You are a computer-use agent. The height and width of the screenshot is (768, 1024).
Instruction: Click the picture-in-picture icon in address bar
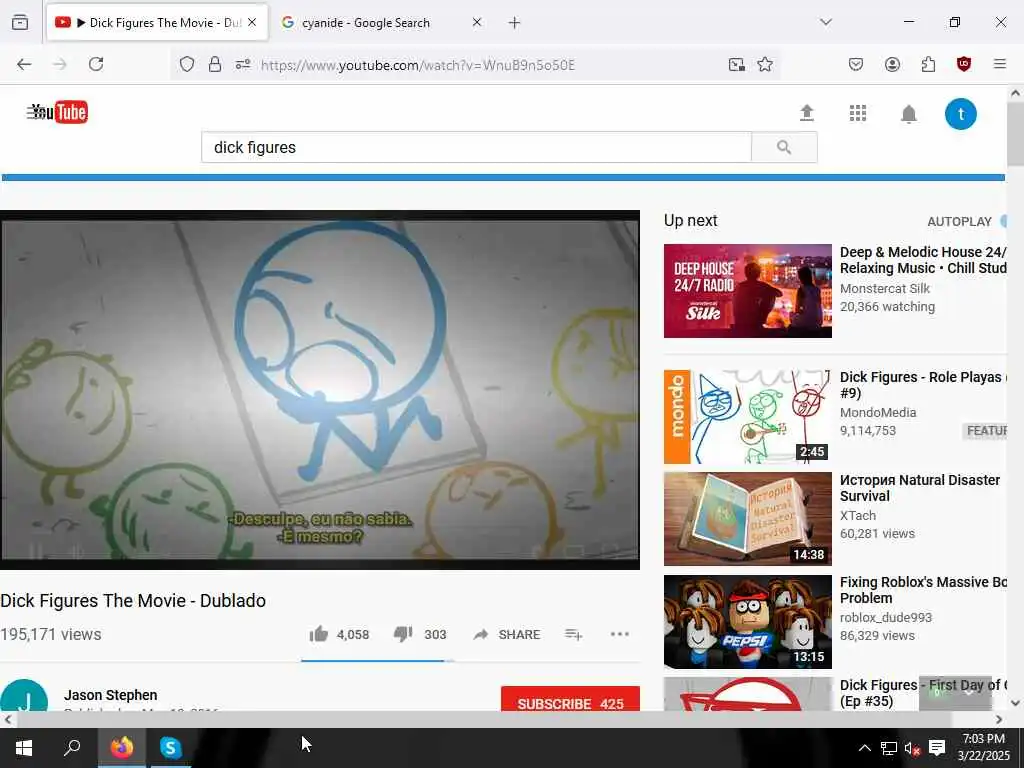pos(737,64)
